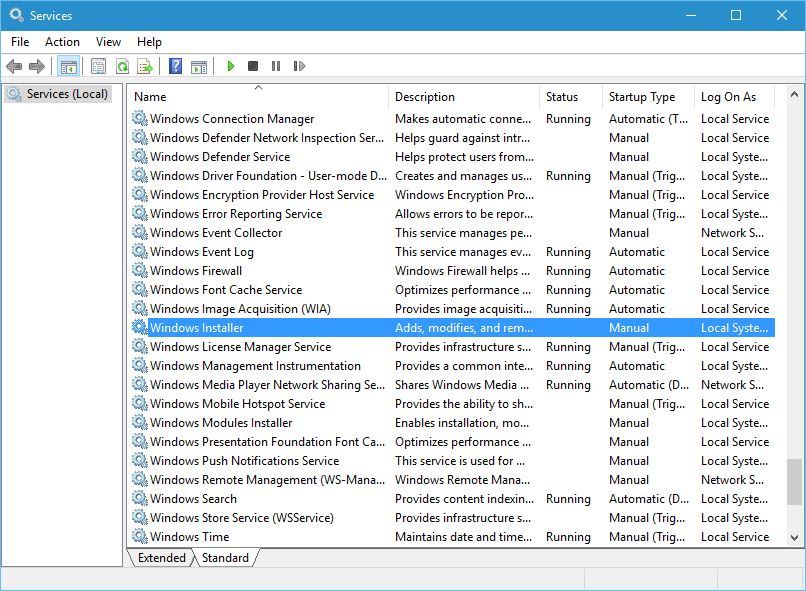Click the Refresh toolbar icon
The image size is (806, 591).
122,67
